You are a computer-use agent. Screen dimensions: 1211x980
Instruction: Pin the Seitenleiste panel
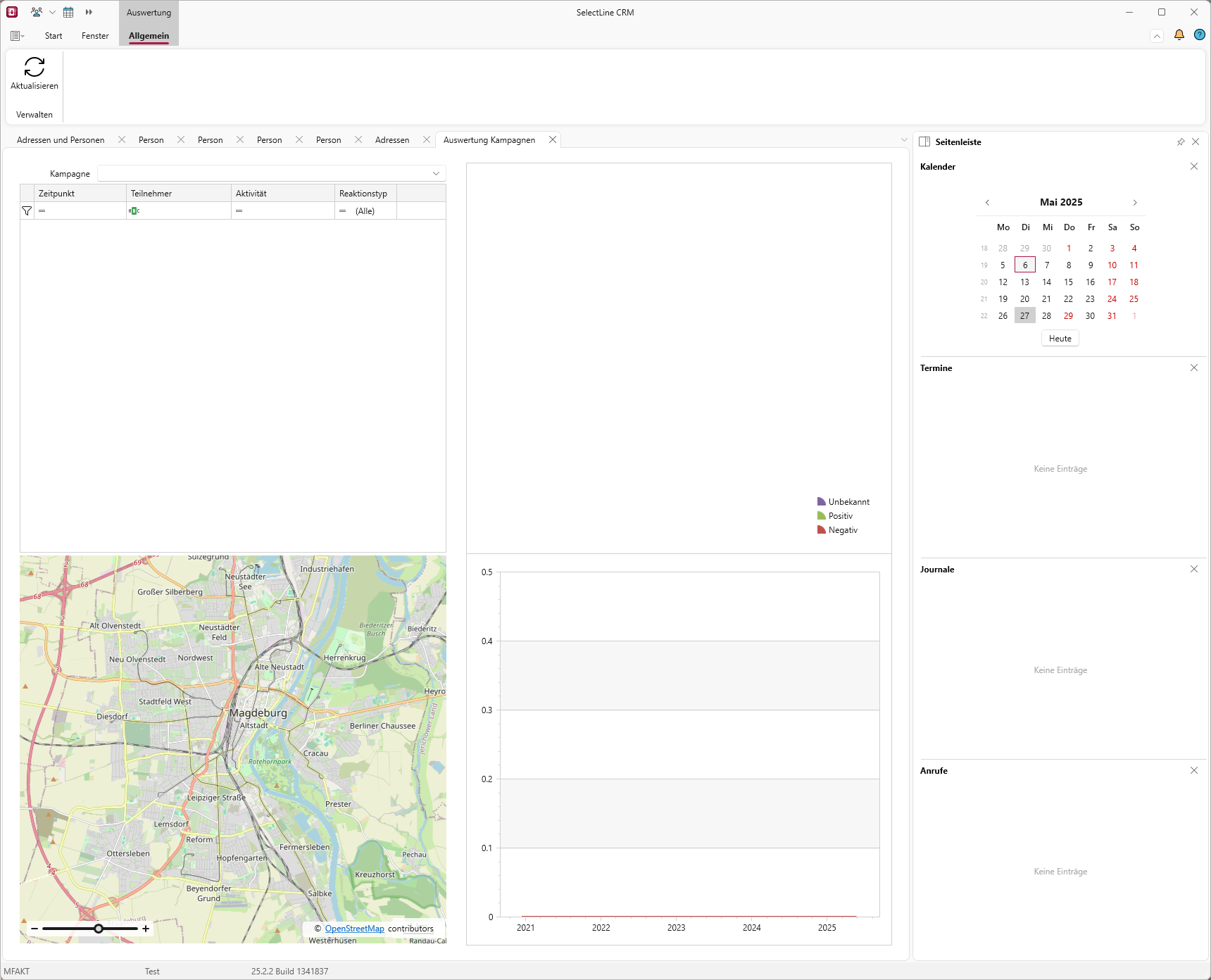click(x=1181, y=142)
